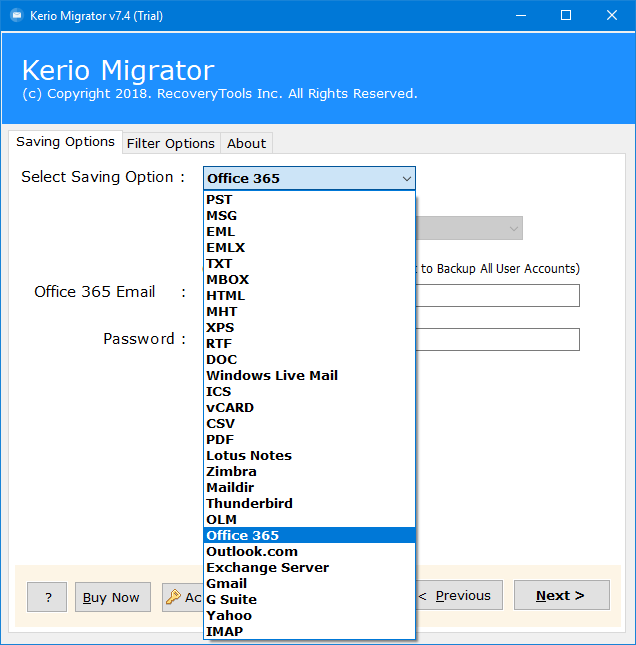Image resolution: width=636 pixels, height=645 pixels.
Task: Pick ICS in the saving list
Action: pos(309,392)
